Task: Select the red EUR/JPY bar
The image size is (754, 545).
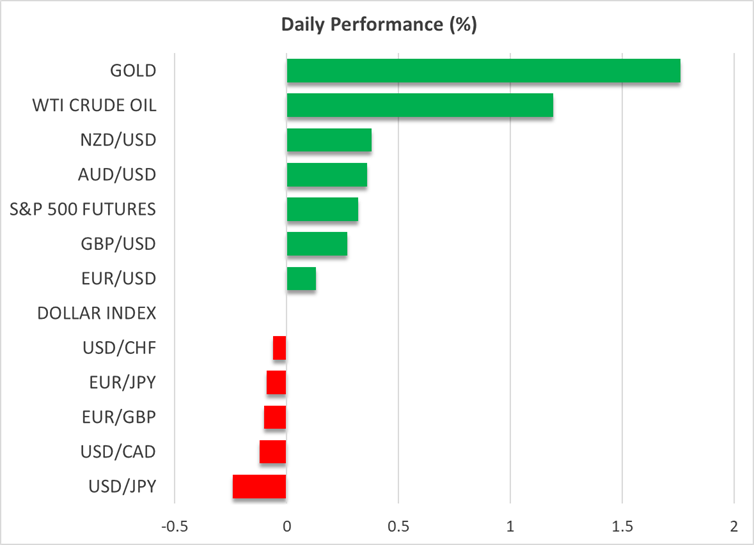Action: point(276,383)
